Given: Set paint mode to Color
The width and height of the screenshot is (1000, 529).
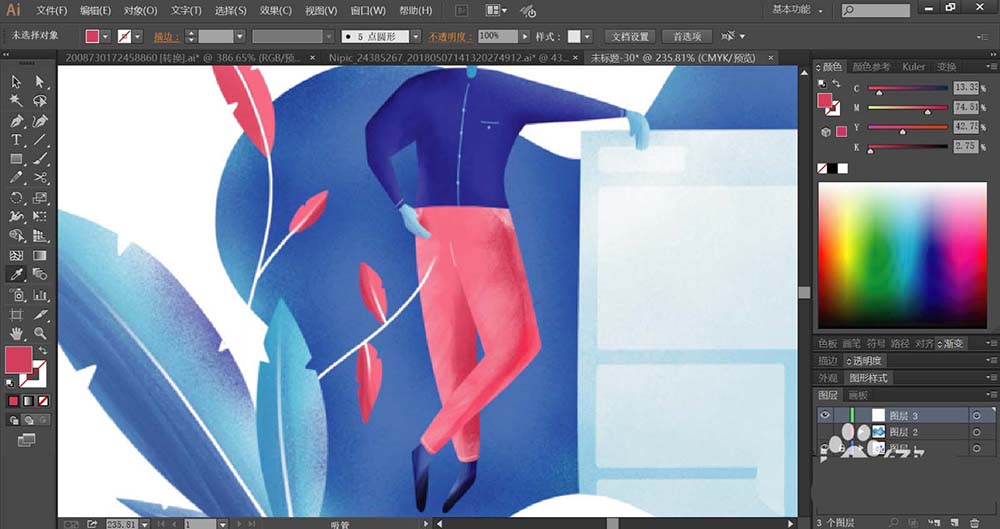Looking at the screenshot, I should (x=13, y=401).
